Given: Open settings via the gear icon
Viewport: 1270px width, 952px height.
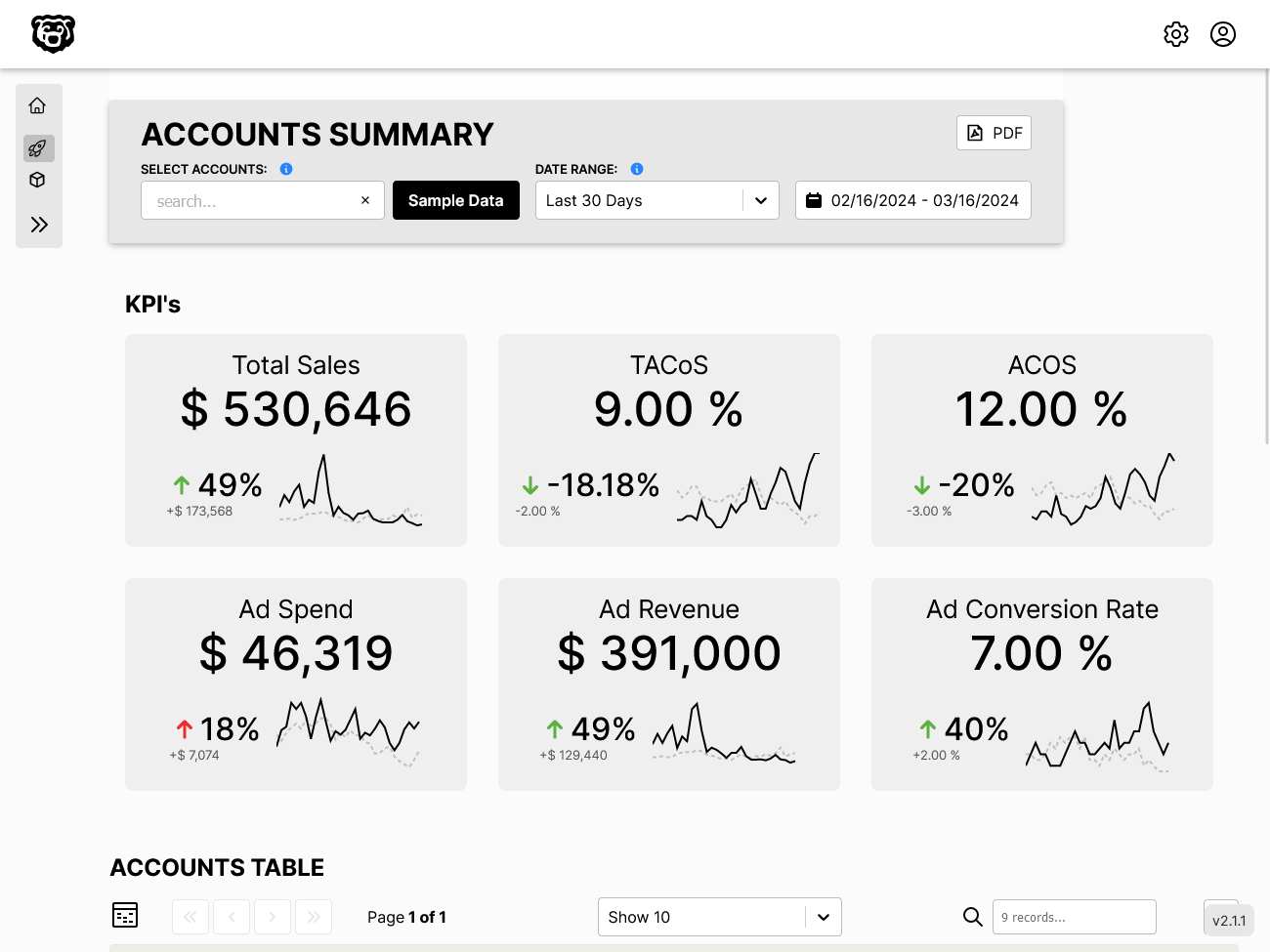Looking at the screenshot, I should point(1176,34).
